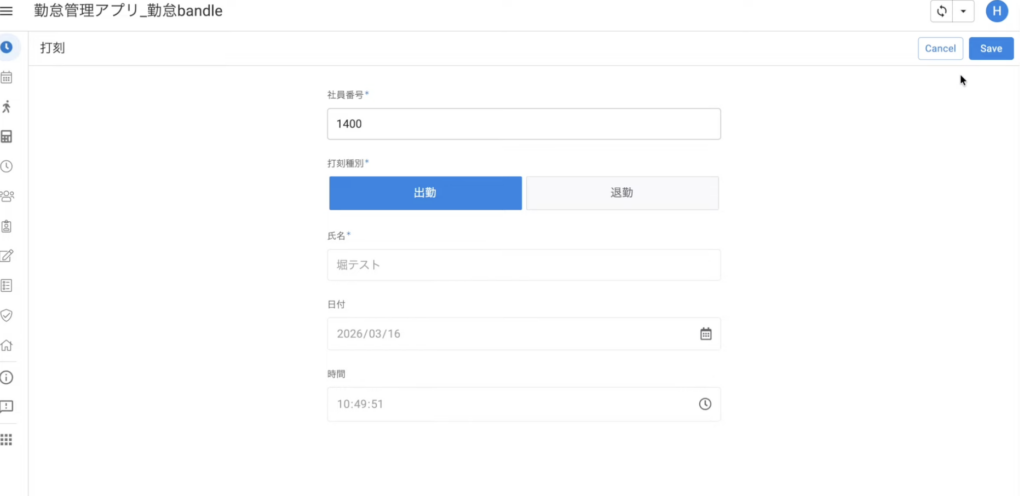
Task: Go to the home icon in sidebar
Action: 7,346
